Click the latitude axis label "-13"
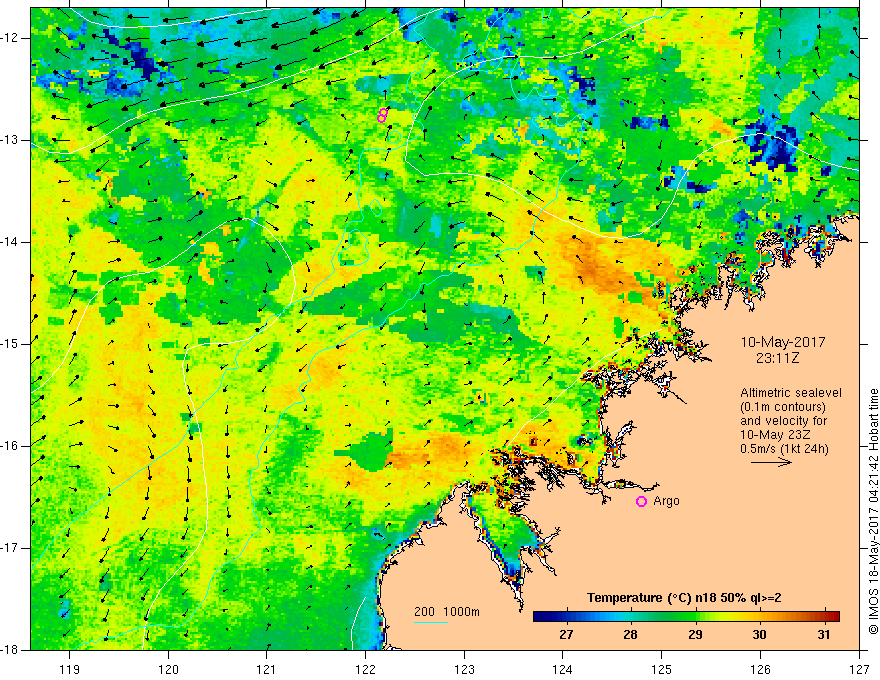 coord(10,140)
